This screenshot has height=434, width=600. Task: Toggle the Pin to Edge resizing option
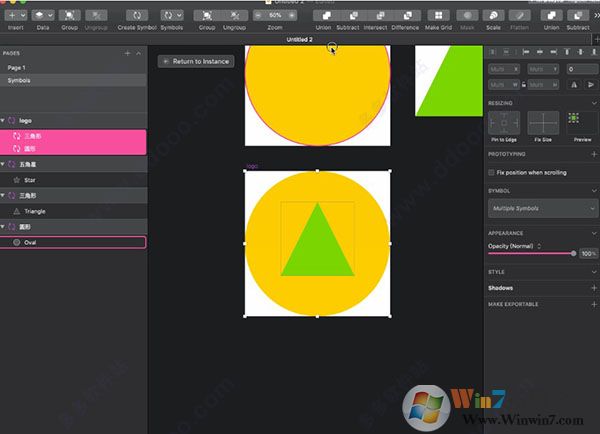(x=502, y=123)
